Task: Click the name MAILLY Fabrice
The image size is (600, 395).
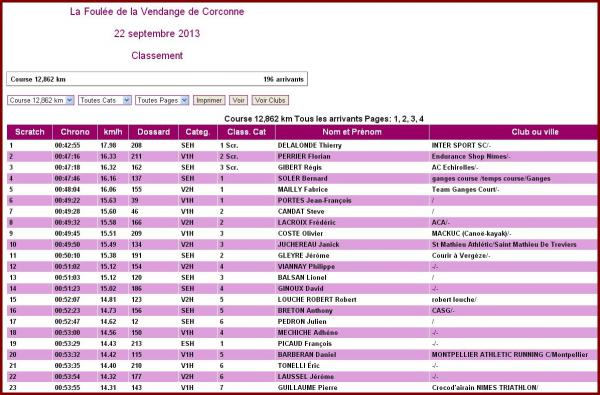Action: point(303,189)
